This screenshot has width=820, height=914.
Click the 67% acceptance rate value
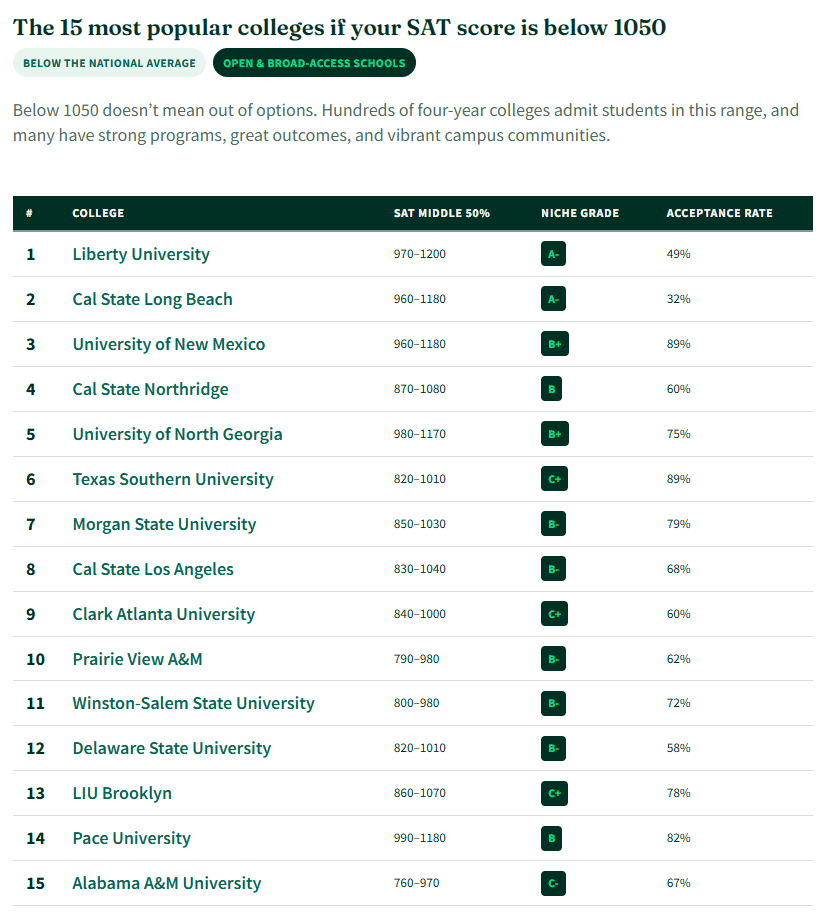(678, 883)
